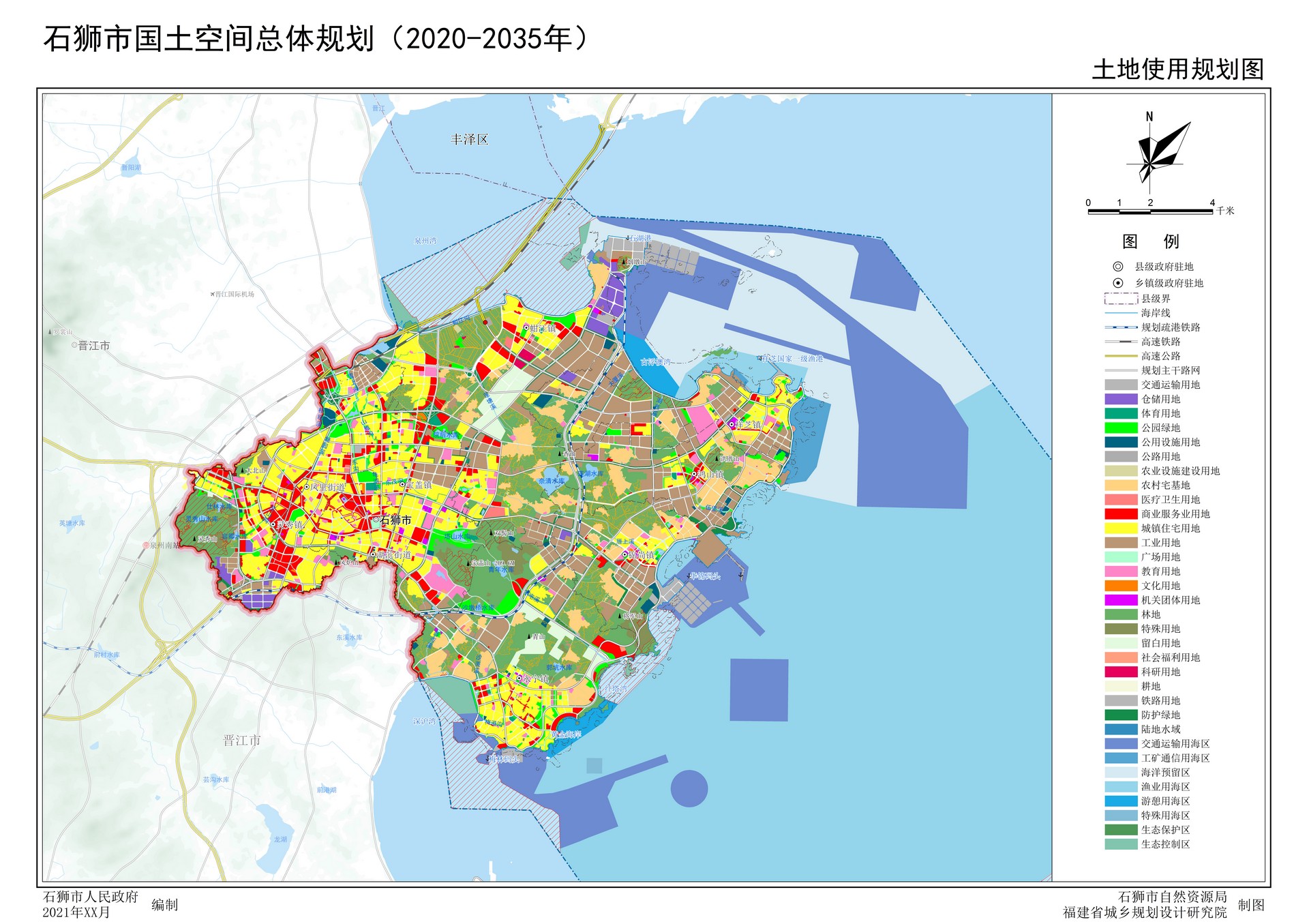
Task: Click the 丰泽区 district label
Action: pyautogui.click(x=470, y=140)
